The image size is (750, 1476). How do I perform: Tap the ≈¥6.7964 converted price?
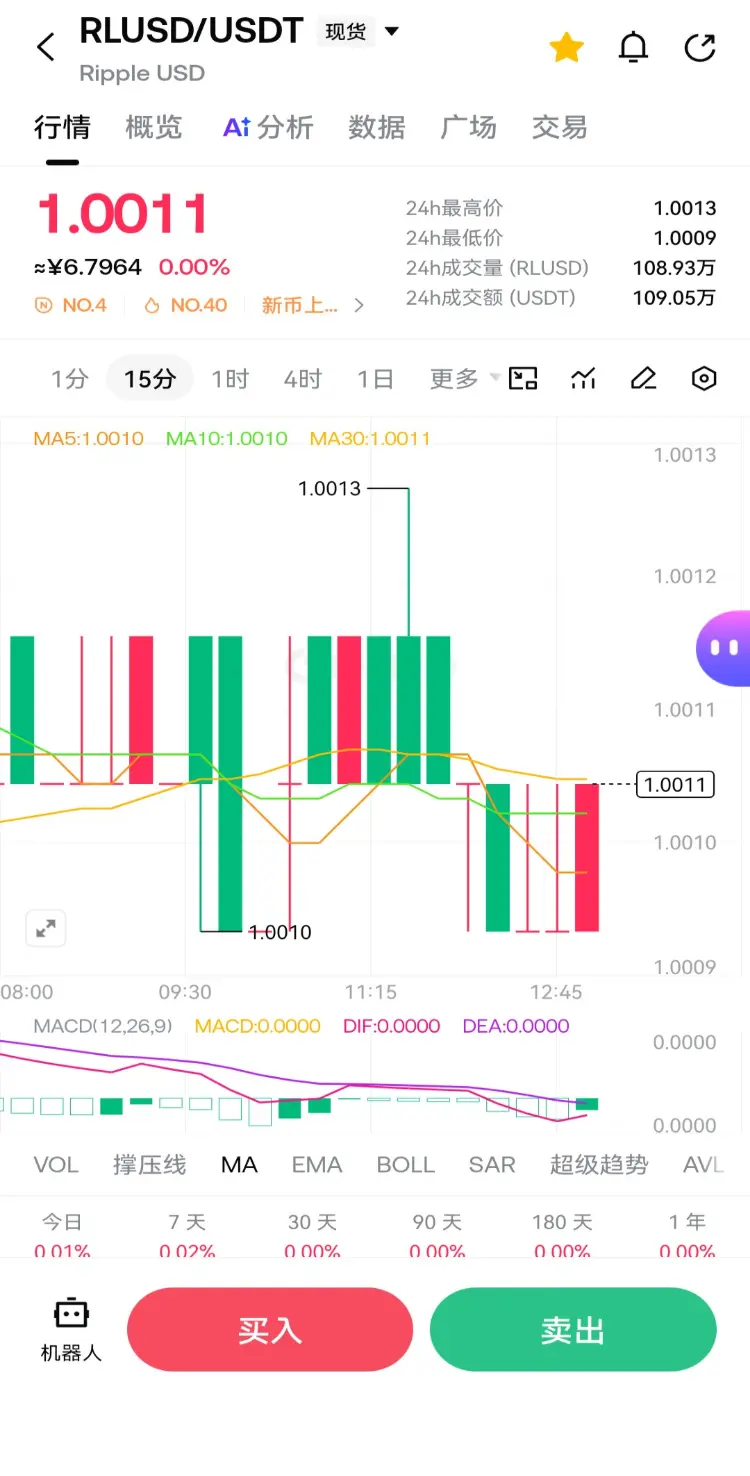coord(88,267)
